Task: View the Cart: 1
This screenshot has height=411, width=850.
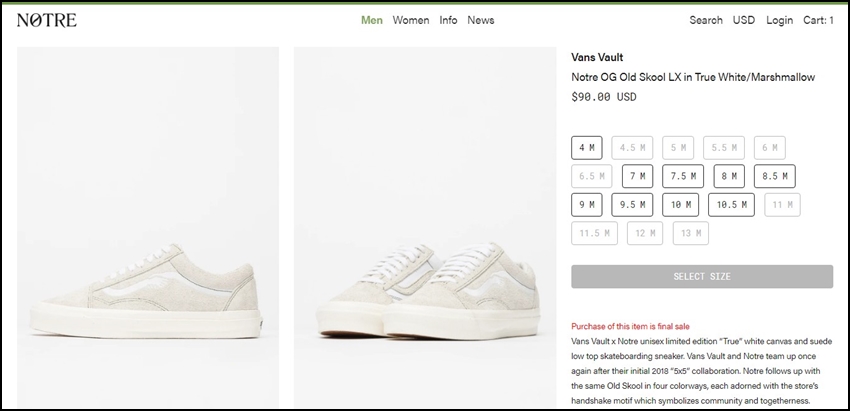Action: (x=819, y=20)
